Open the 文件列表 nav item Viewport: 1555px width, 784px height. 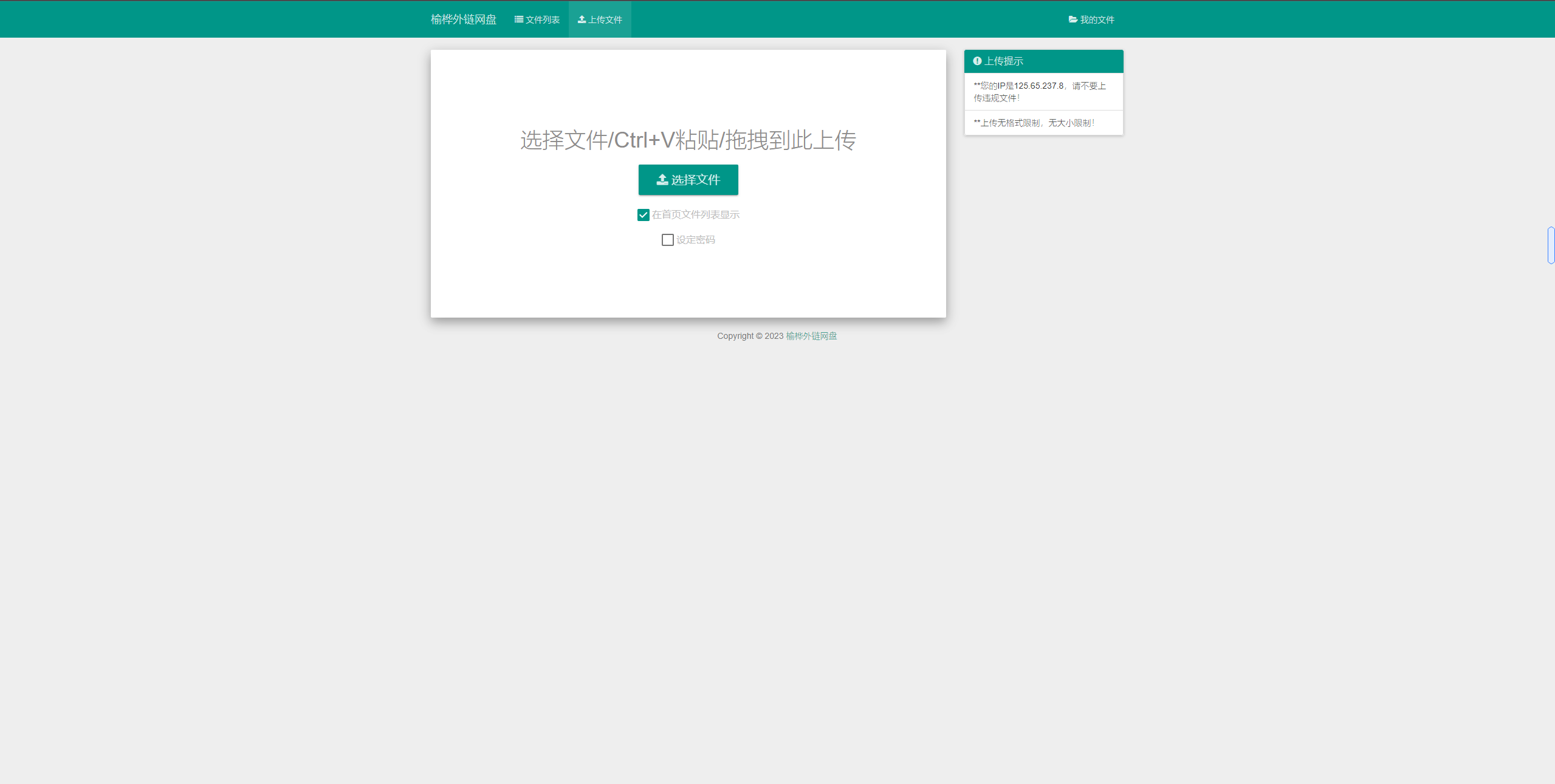pos(537,19)
